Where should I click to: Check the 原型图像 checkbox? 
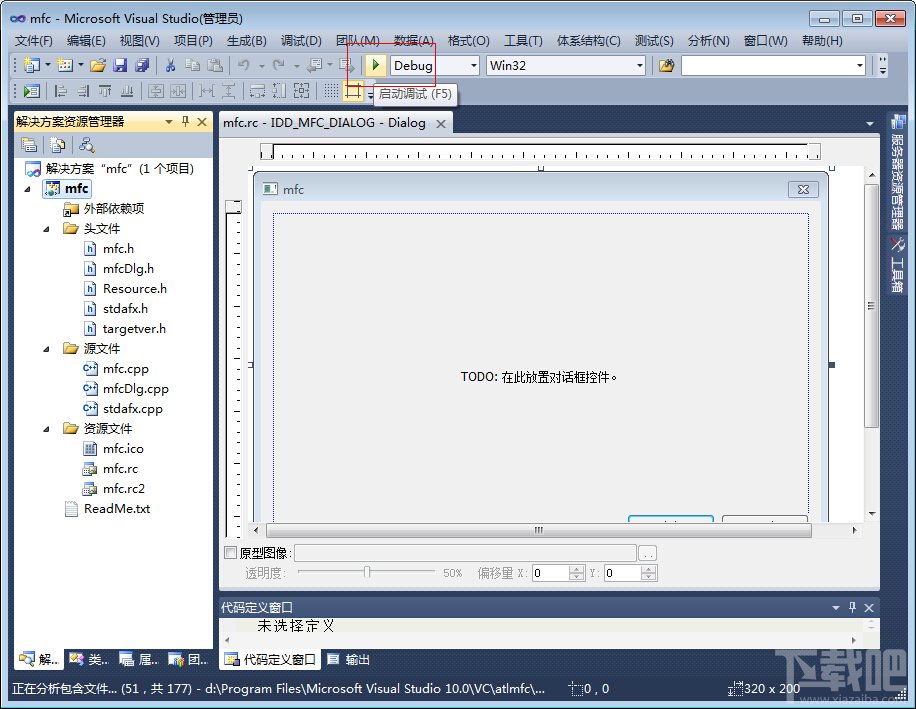point(229,551)
